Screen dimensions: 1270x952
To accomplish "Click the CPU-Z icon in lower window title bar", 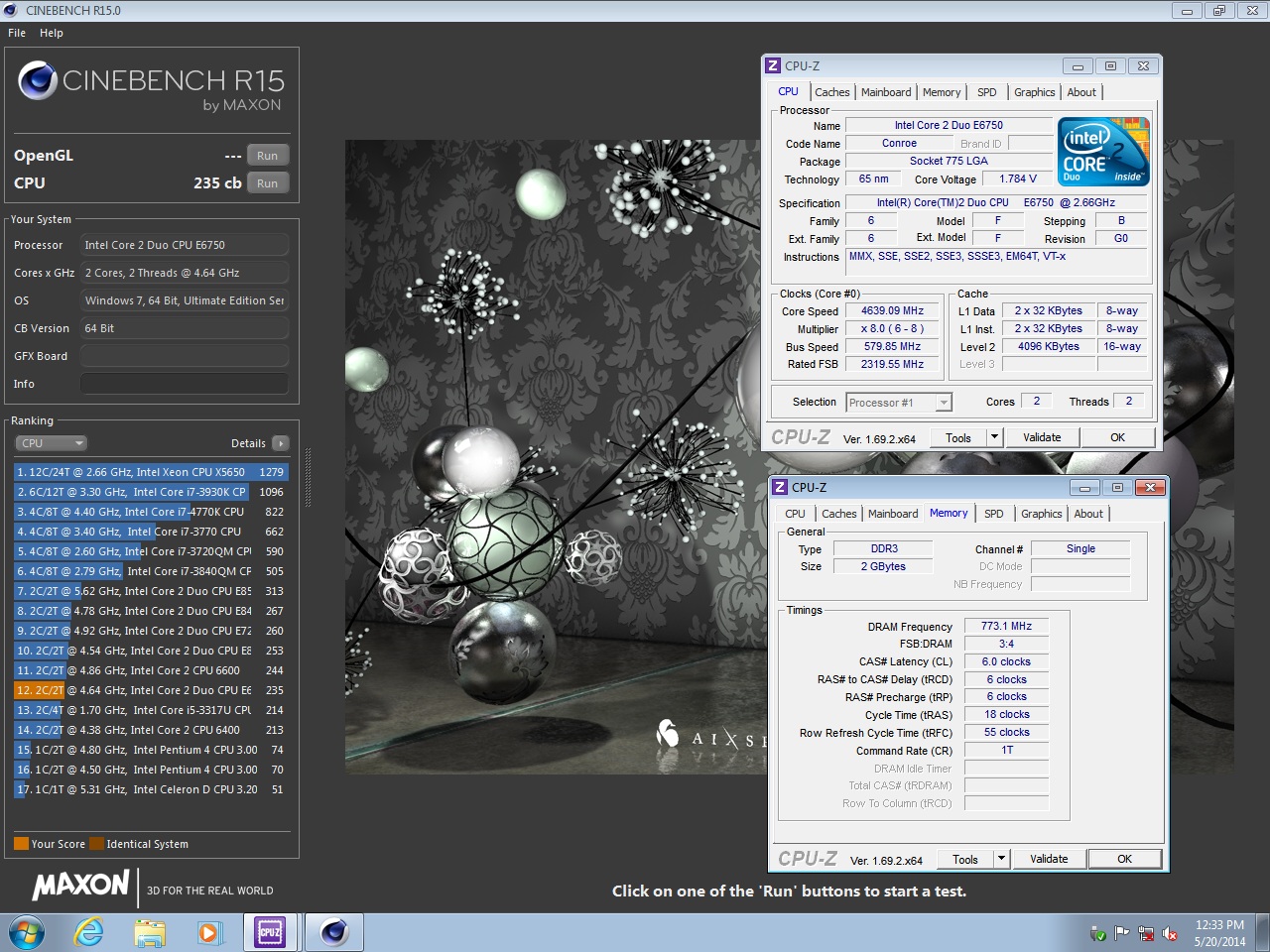I will click(780, 487).
